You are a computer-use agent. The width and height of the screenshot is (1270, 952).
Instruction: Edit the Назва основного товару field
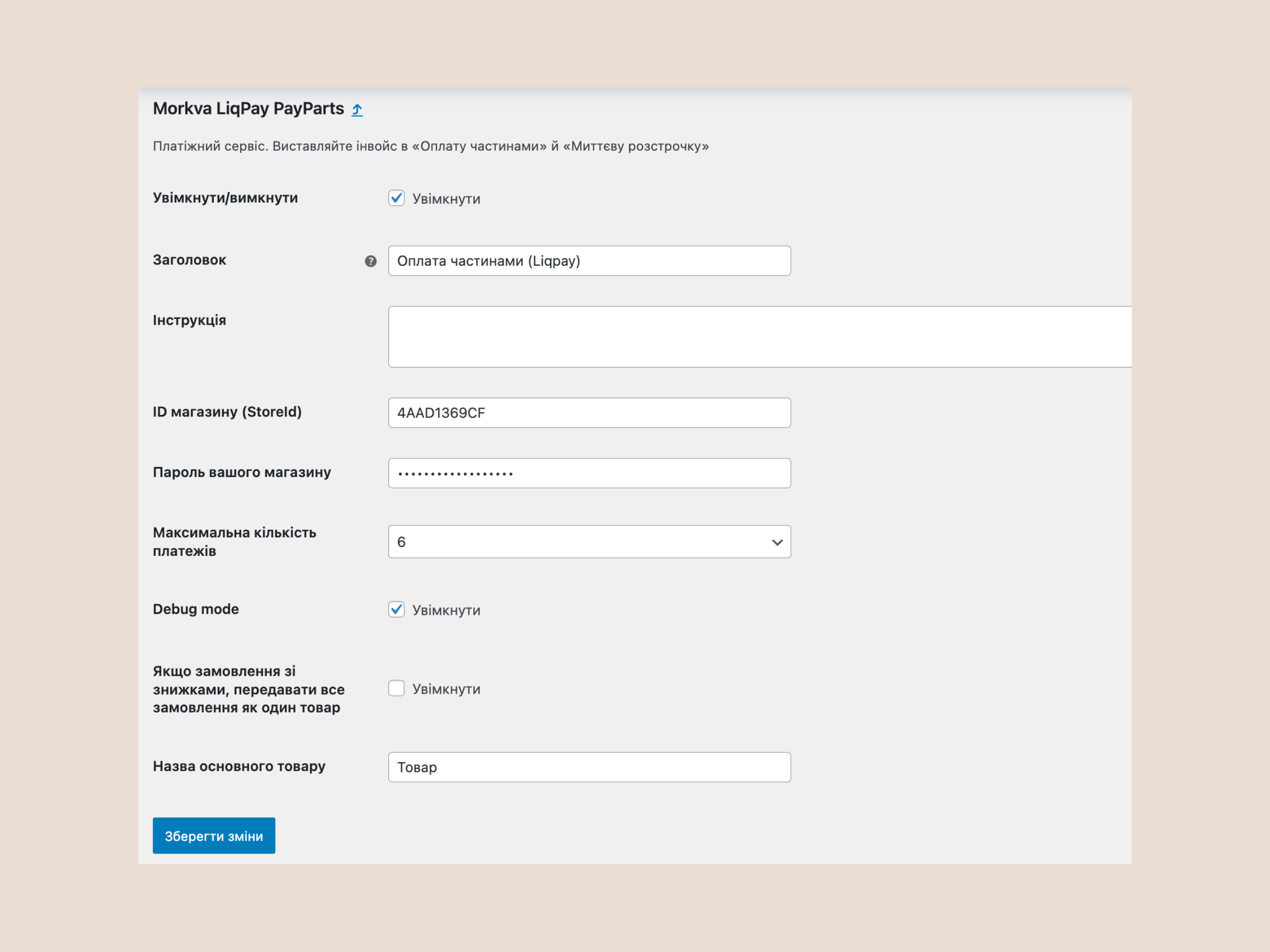coord(588,767)
